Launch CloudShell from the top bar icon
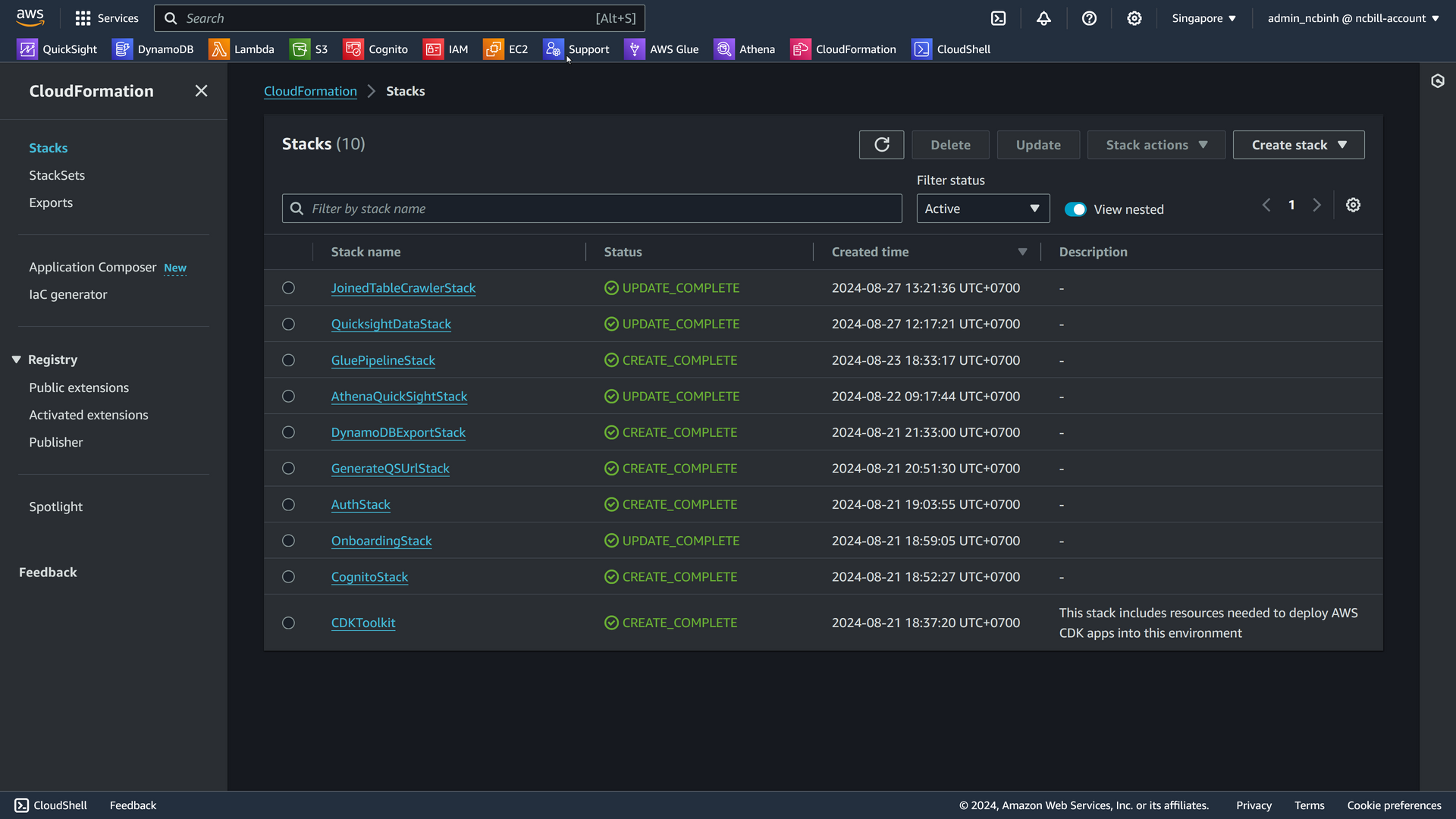 pos(998,18)
